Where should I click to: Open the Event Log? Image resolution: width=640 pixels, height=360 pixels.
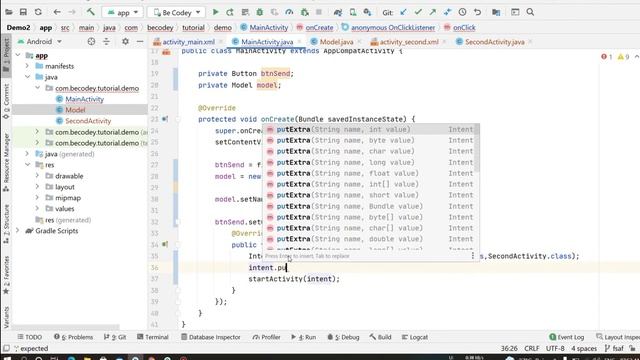click(x=567, y=337)
